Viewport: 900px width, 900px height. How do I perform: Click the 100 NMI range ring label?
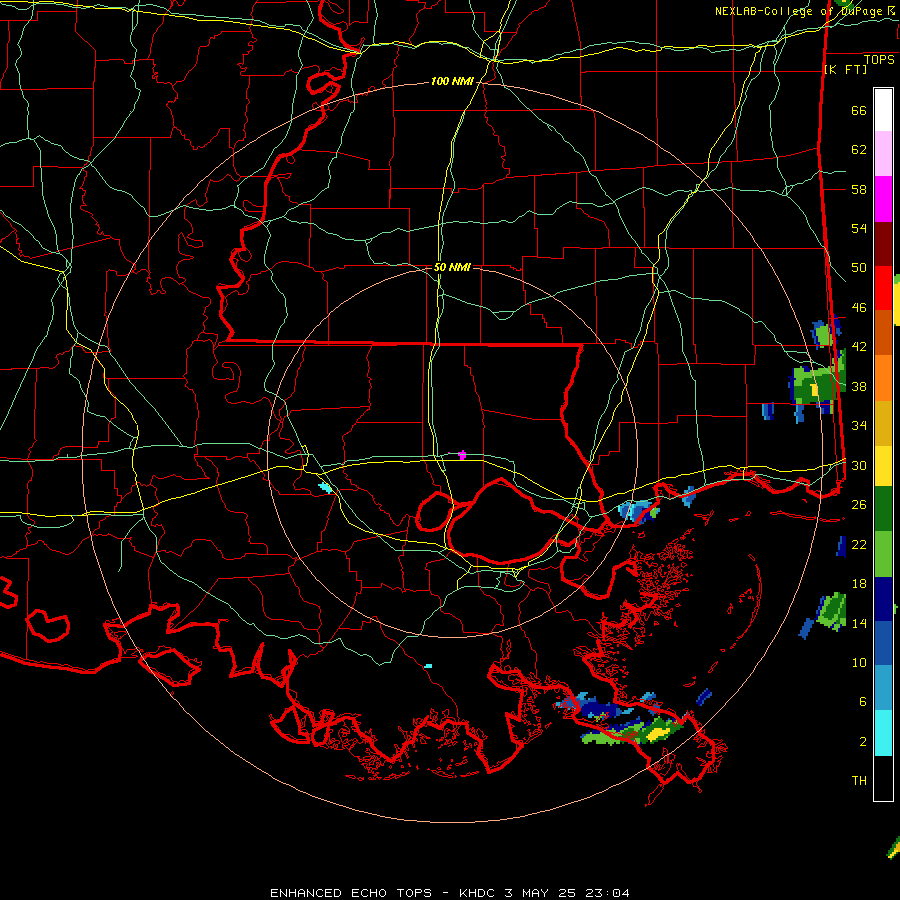(x=452, y=82)
